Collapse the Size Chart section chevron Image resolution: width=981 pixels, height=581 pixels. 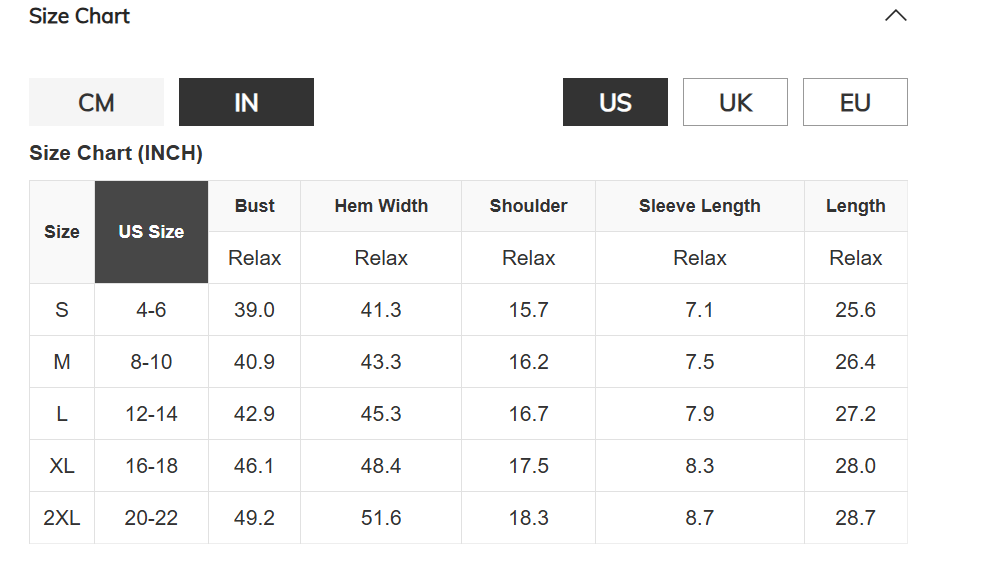click(x=896, y=16)
